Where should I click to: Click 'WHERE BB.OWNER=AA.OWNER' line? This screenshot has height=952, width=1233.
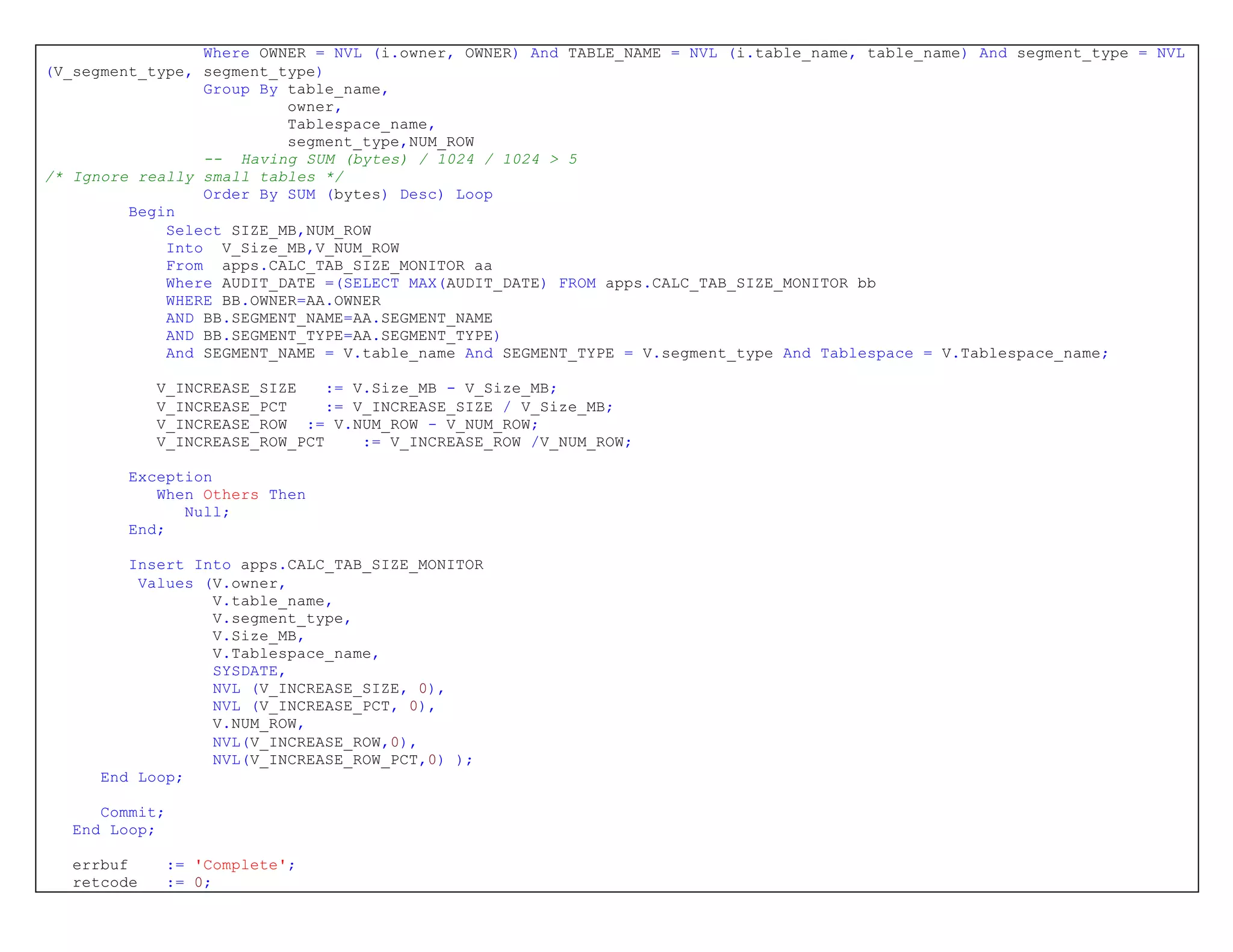pyautogui.click(x=273, y=300)
